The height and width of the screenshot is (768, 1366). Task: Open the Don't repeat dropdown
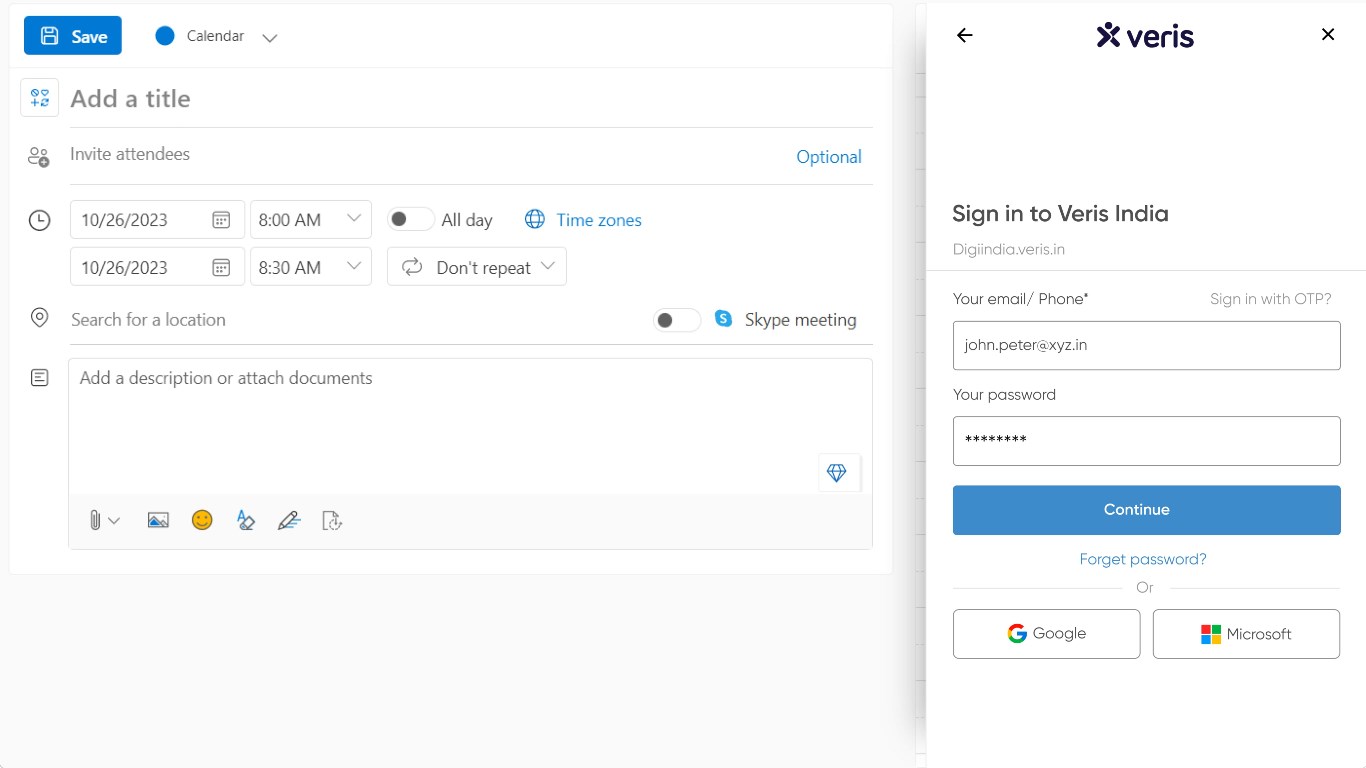pos(477,267)
